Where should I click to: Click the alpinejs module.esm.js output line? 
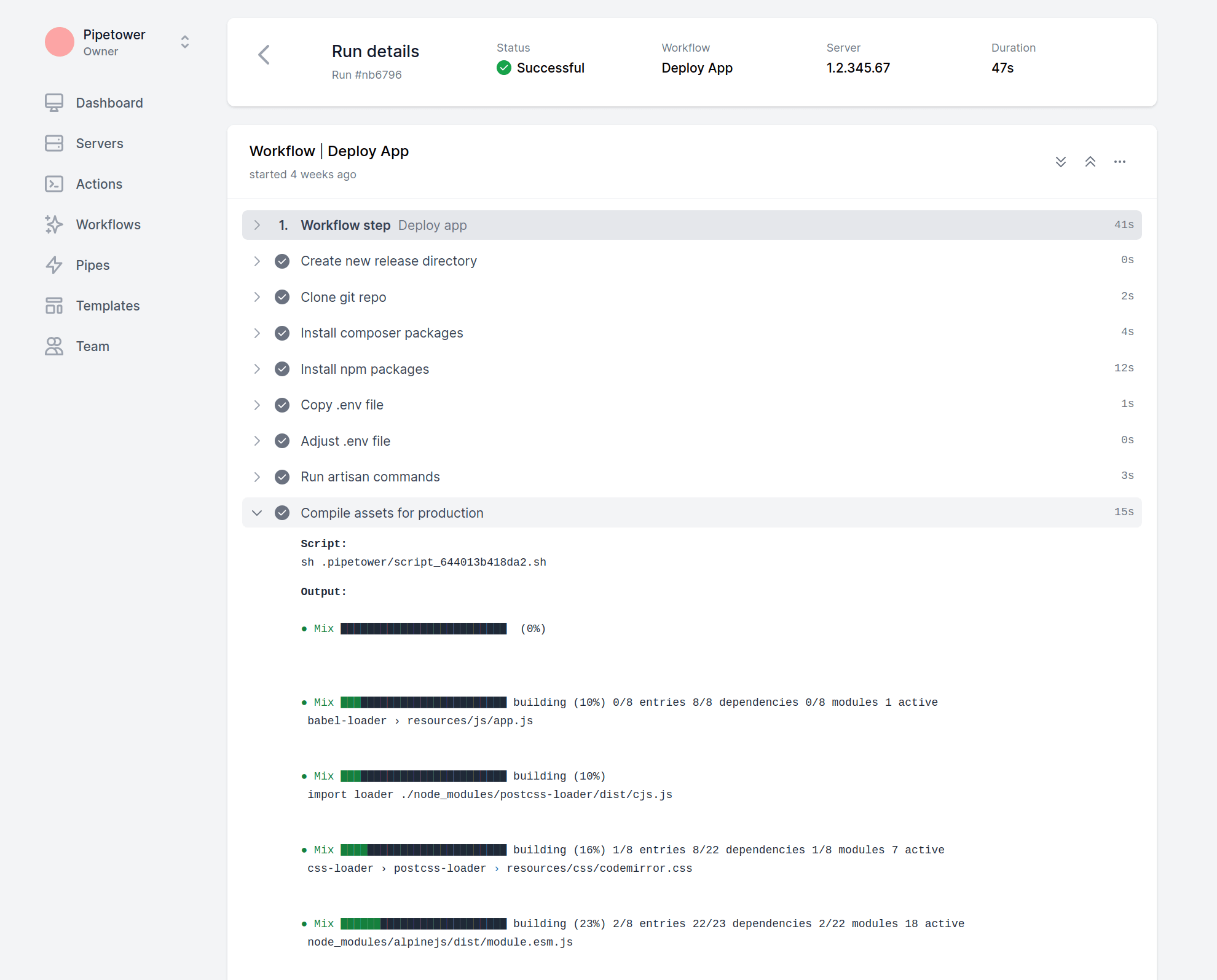pyautogui.click(x=440, y=942)
